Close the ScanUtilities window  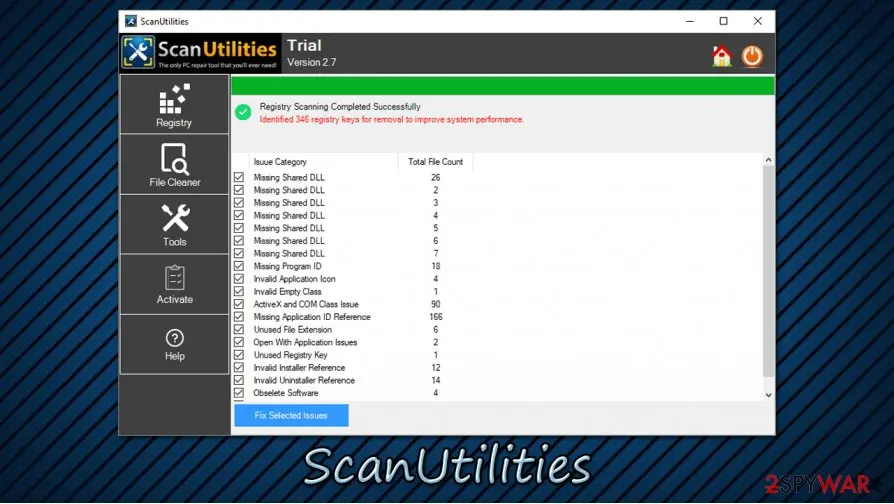tap(758, 21)
